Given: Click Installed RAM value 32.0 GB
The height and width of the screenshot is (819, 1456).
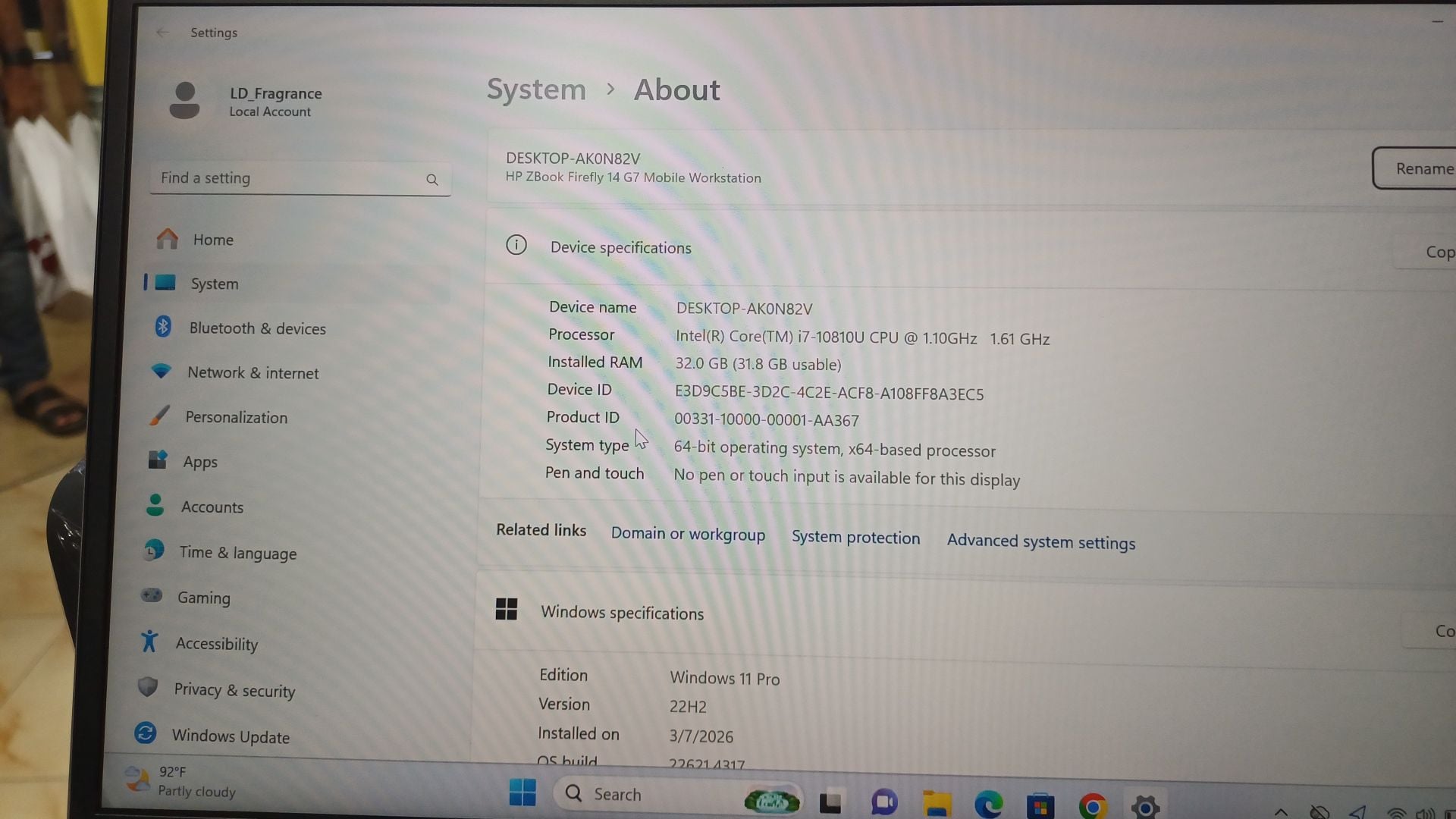Looking at the screenshot, I should point(758,364).
